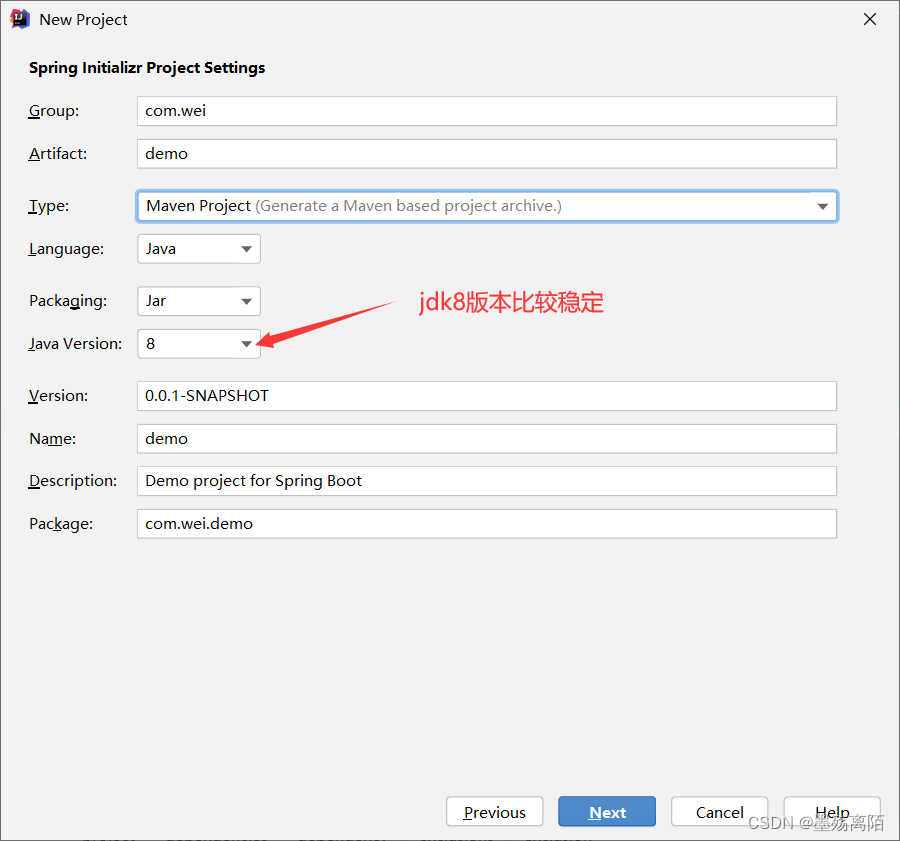
Task: Click the Packaging label
Action: coord(68,301)
